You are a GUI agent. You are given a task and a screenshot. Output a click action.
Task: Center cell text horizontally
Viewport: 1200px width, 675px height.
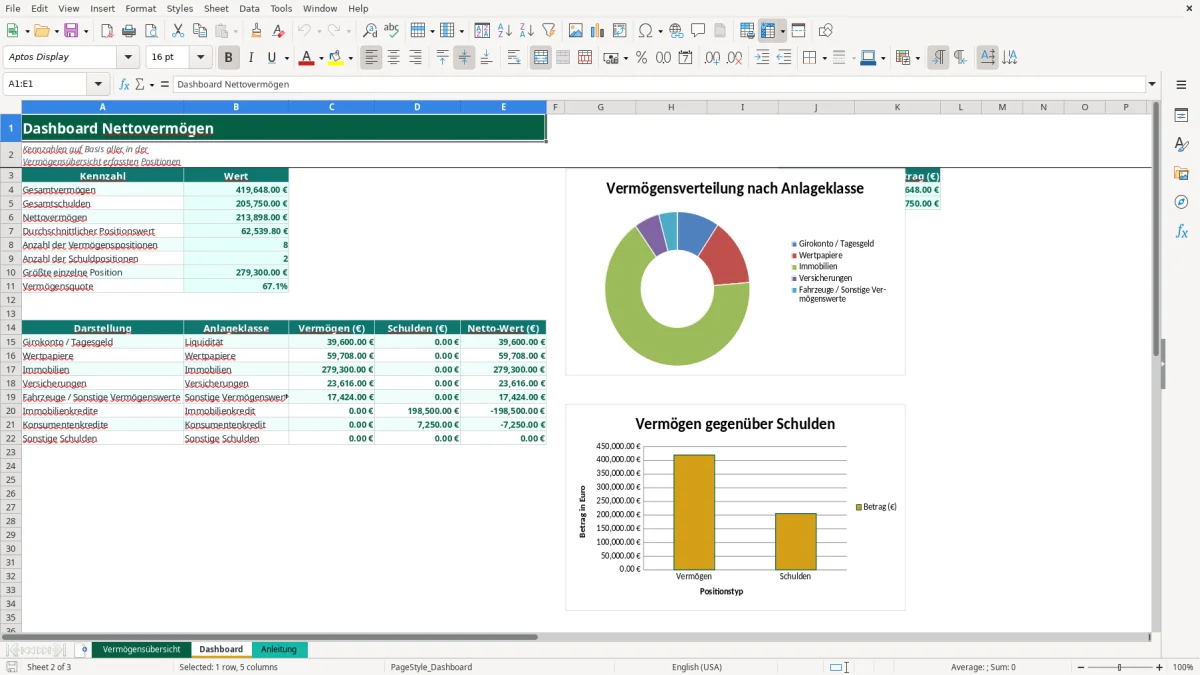point(393,58)
